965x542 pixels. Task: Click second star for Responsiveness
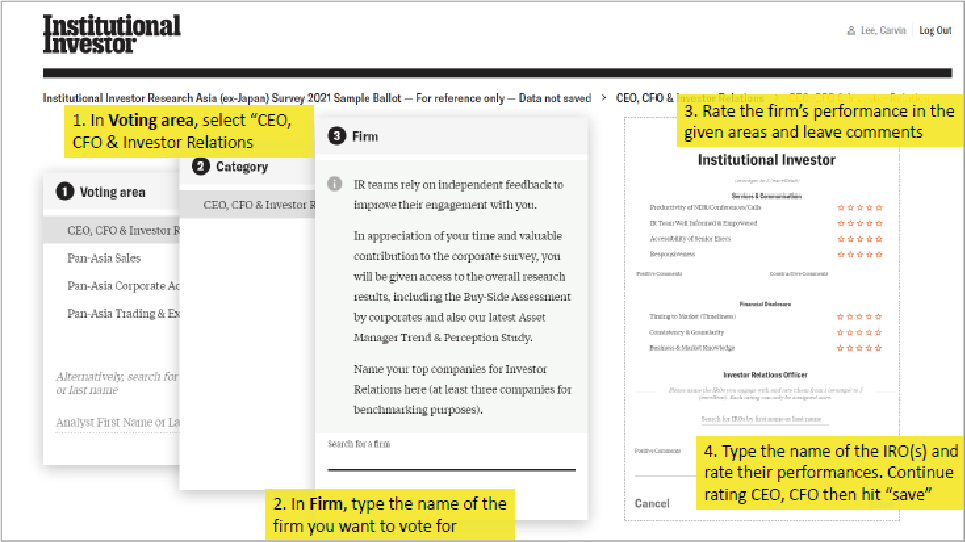point(851,254)
